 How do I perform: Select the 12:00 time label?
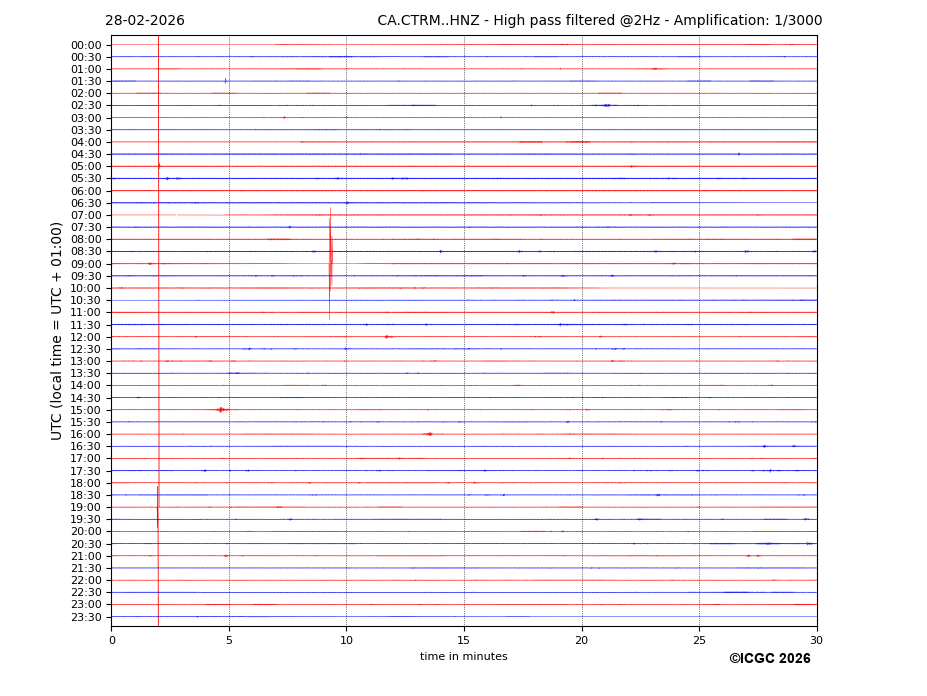86,337
